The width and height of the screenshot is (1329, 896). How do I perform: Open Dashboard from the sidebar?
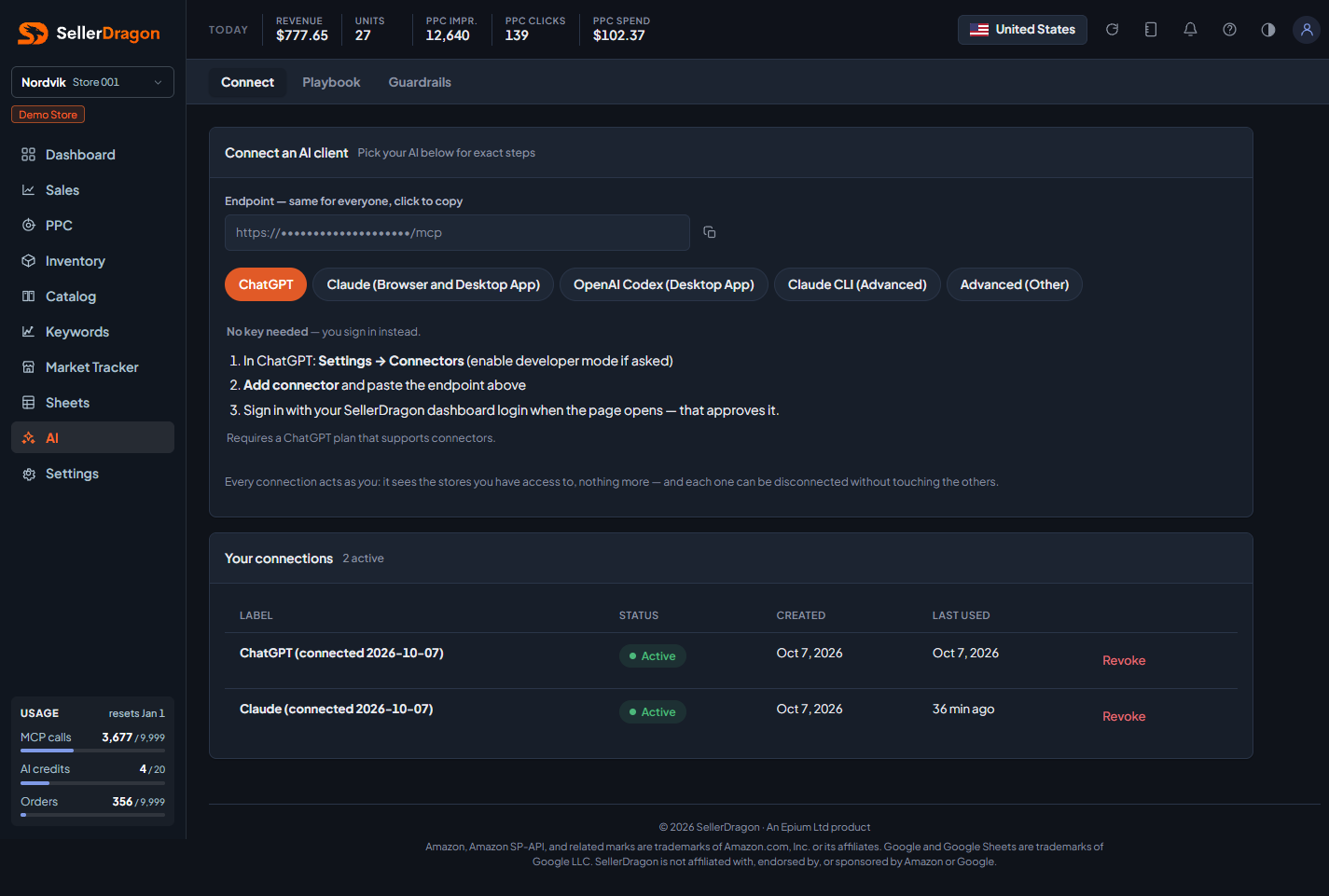92,155
